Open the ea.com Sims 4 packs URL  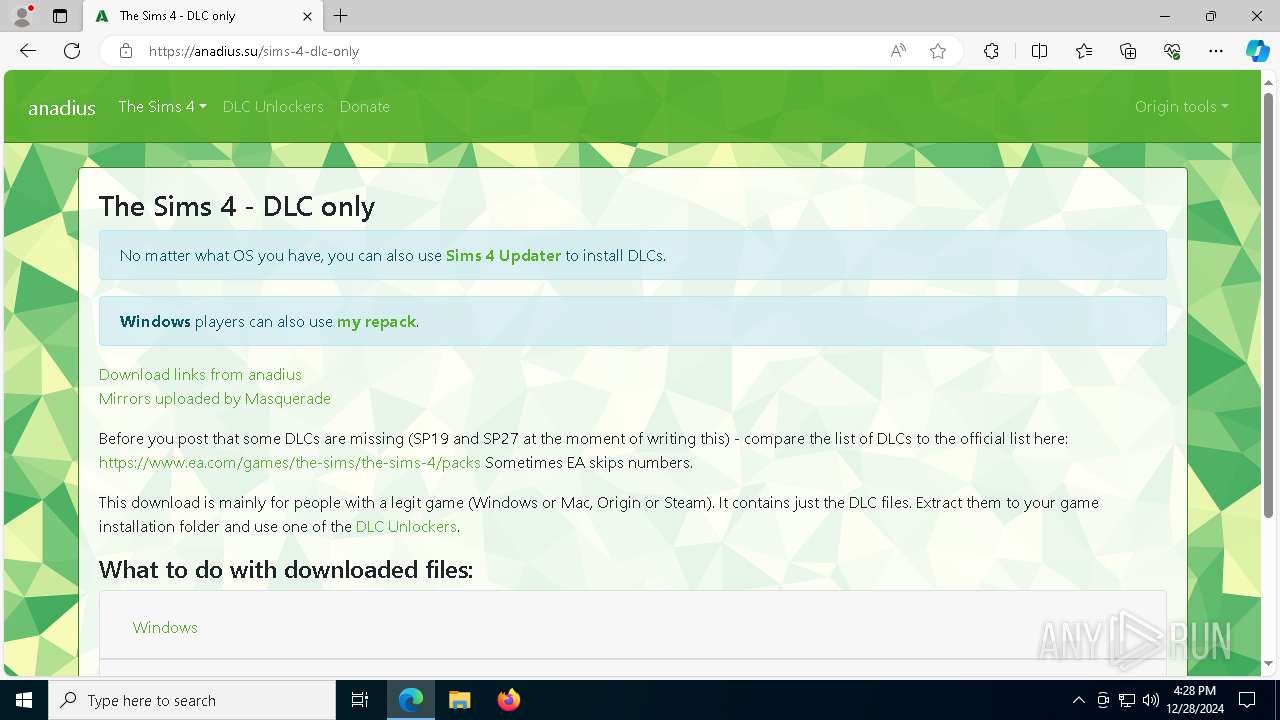pos(290,462)
